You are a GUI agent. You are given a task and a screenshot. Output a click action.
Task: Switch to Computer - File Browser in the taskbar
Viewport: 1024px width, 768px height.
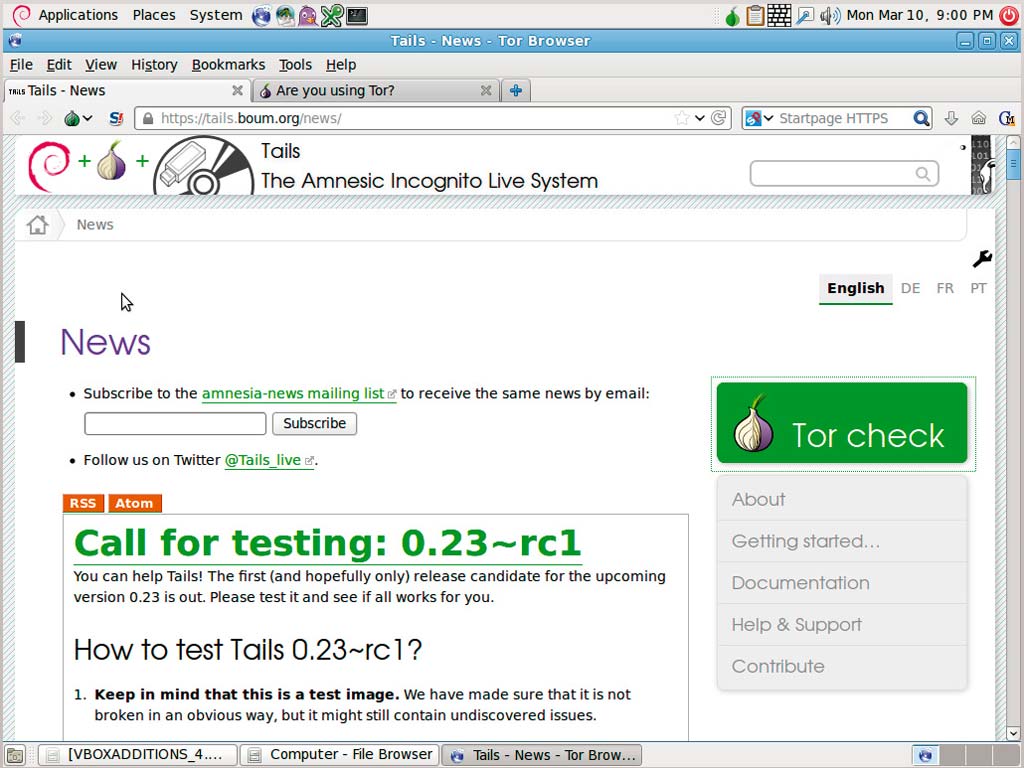point(340,755)
